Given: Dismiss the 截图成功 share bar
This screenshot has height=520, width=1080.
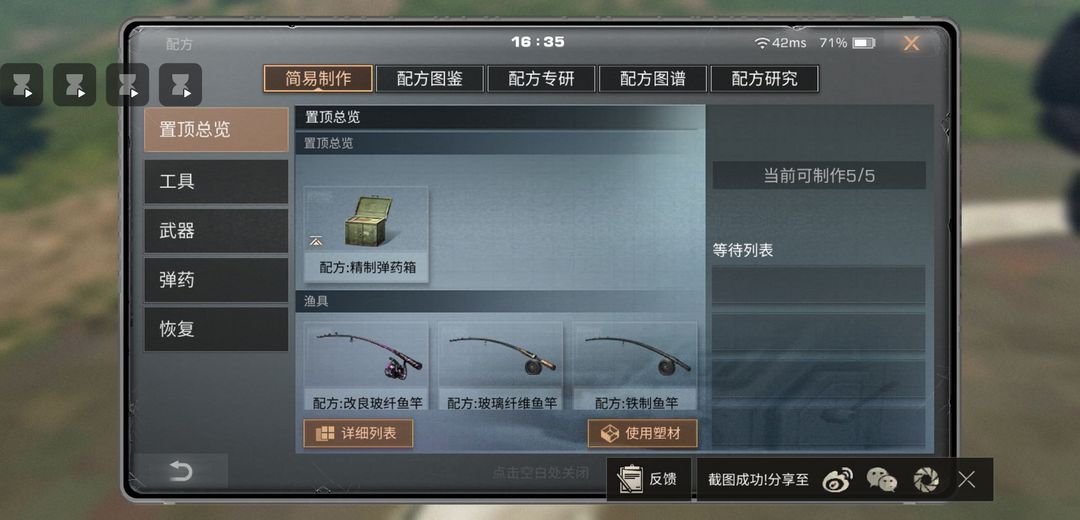Looking at the screenshot, I should click(966, 480).
